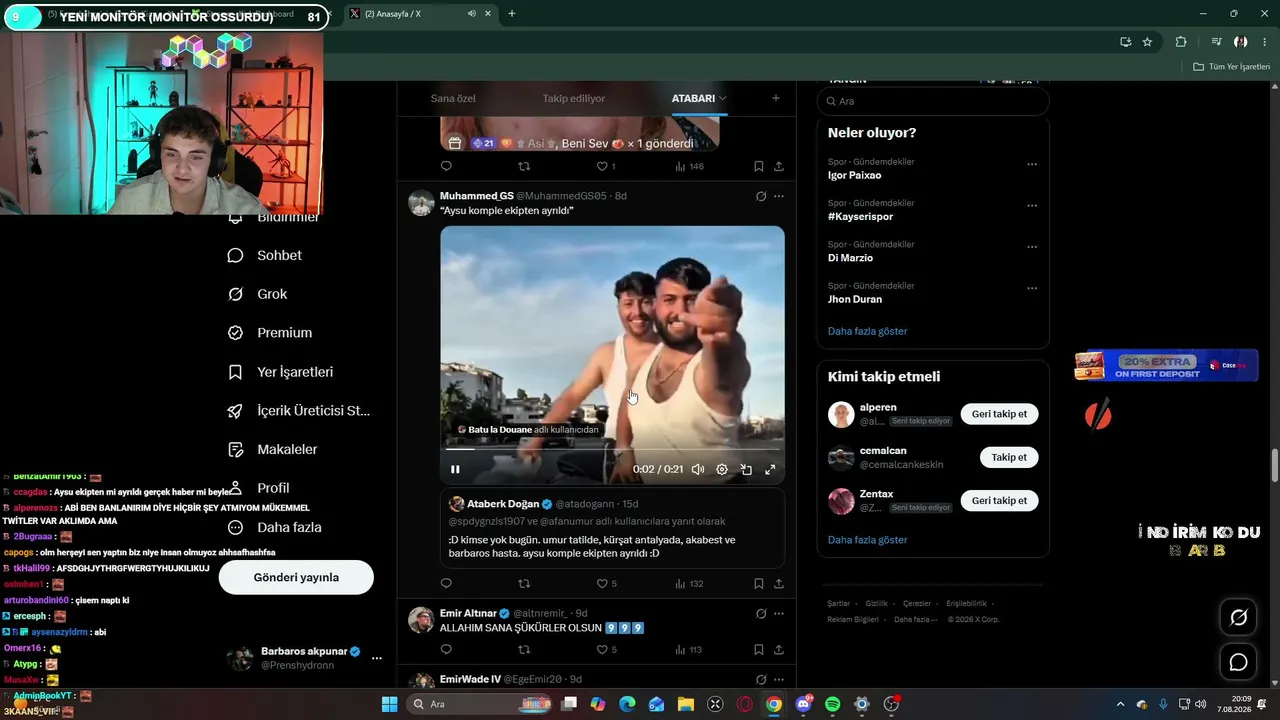Open Chrome's three-dot menu
Image resolution: width=1280 pixels, height=720 pixels.
(x=1264, y=42)
